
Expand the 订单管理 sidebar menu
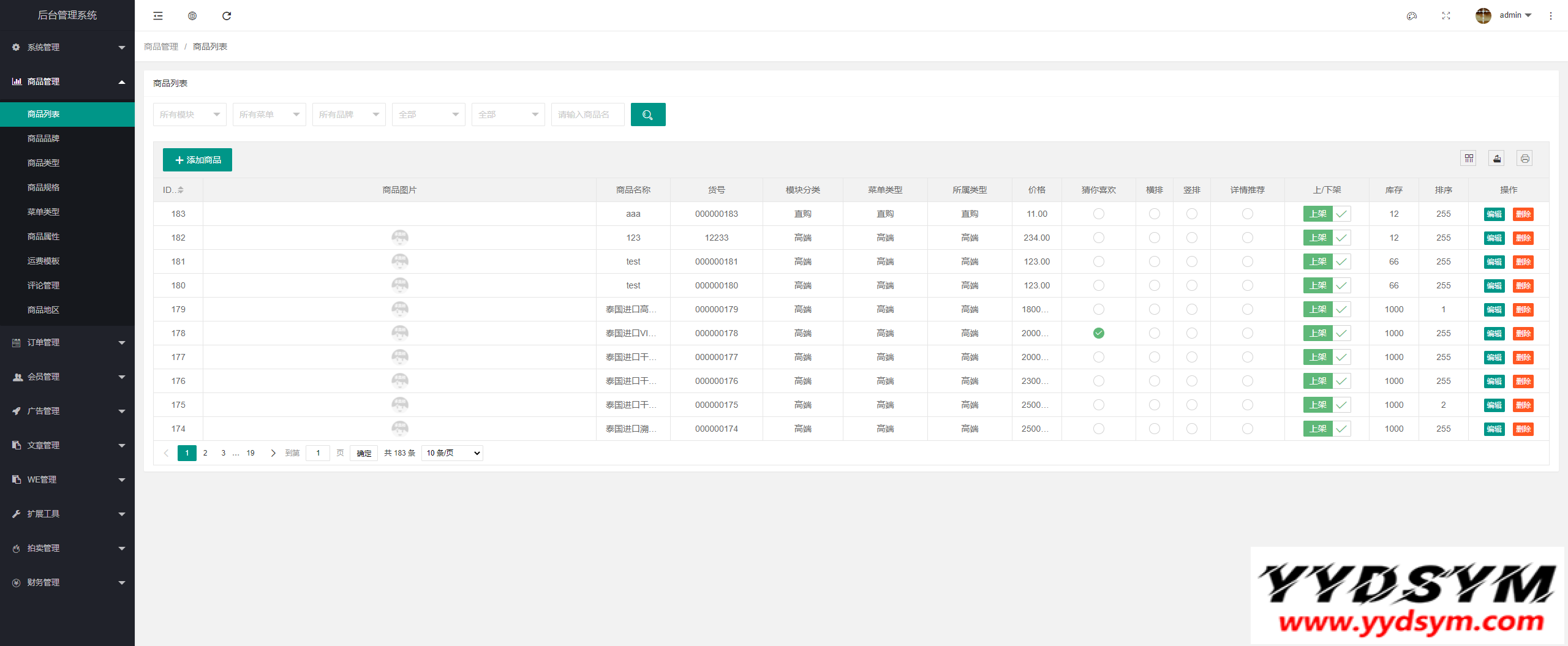point(67,342)
